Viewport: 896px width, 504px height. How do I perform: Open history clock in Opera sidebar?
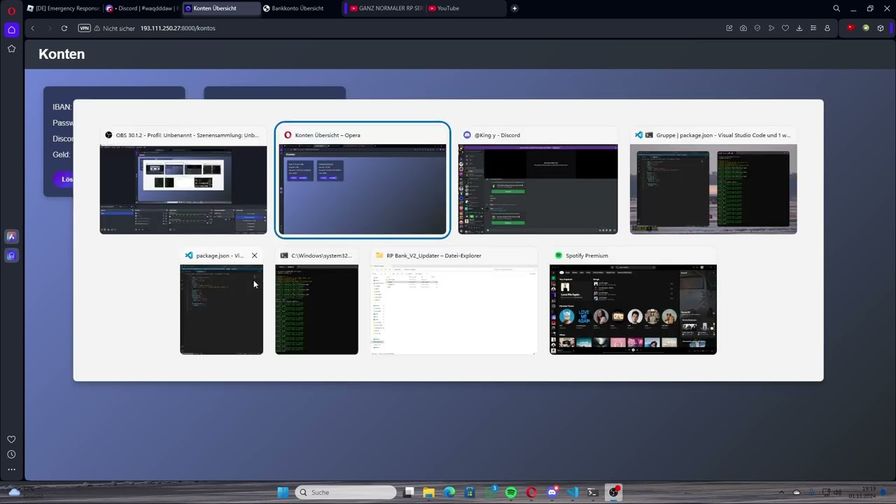[11, 455]
